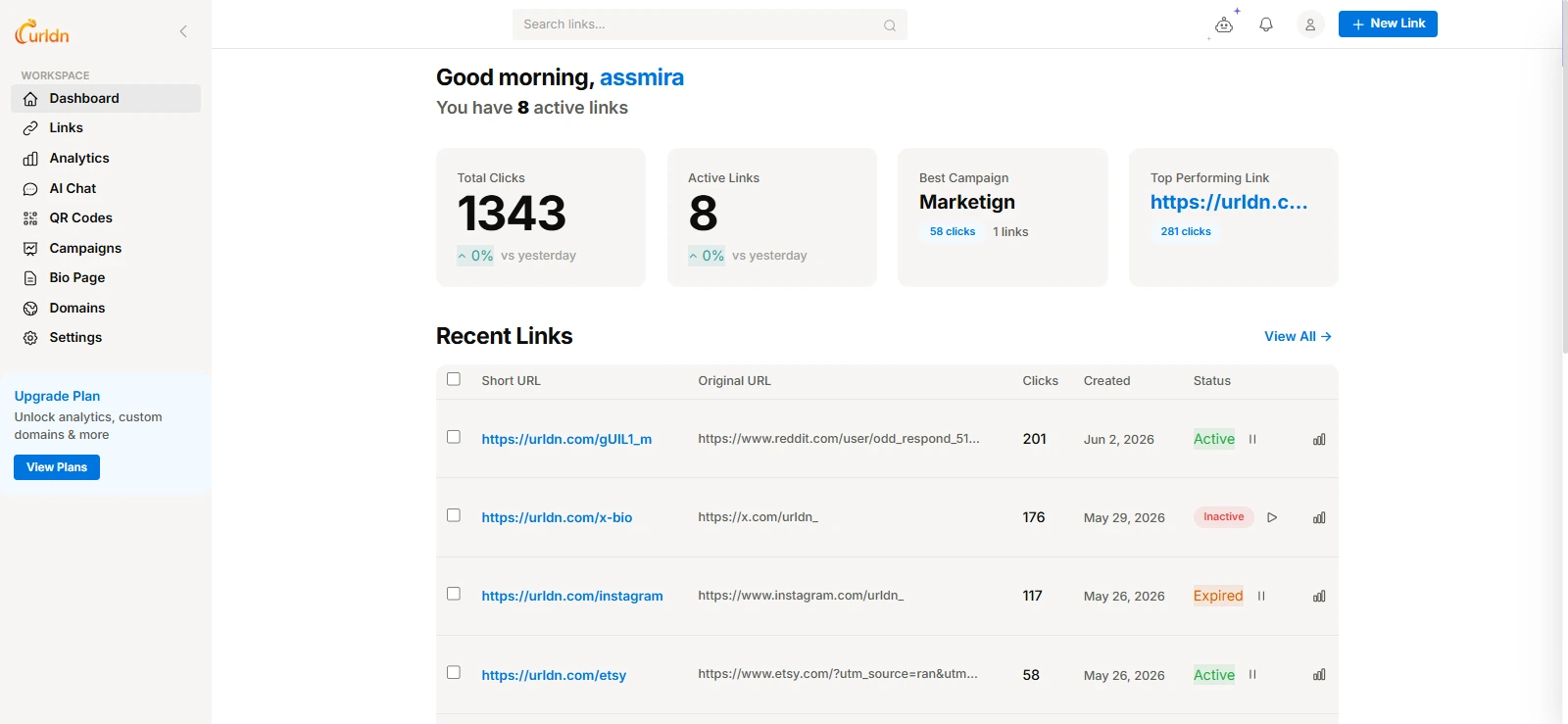Open notifications bell
1568x724 pixels.
tap(1266, 24)
